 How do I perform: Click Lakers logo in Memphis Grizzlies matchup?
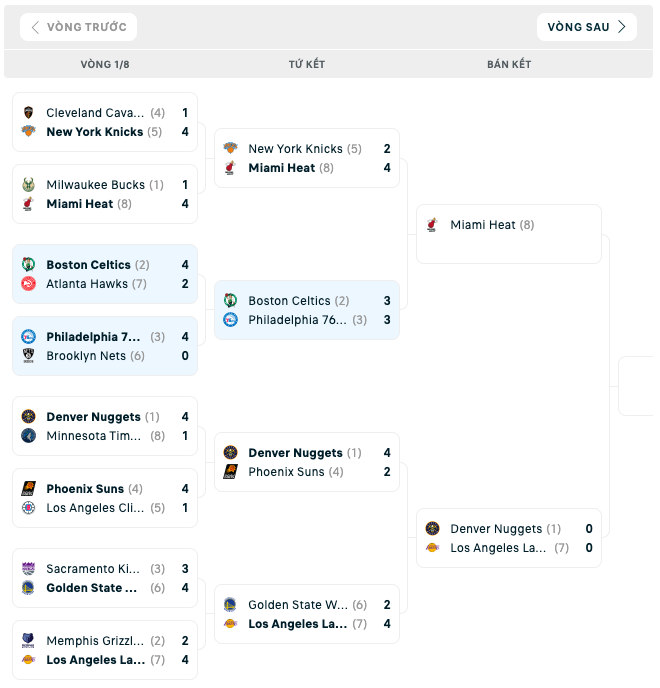[29, 659]
